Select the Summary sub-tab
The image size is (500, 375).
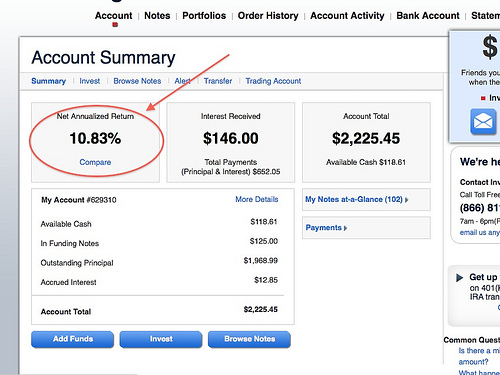click(48, 81)
